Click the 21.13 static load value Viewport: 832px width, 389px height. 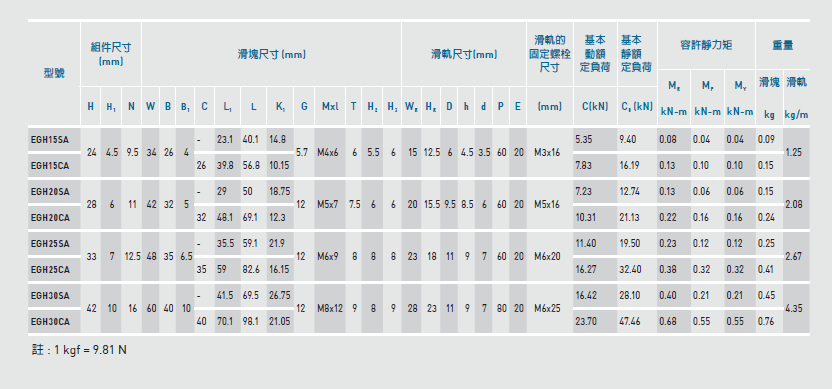(630, 218)
